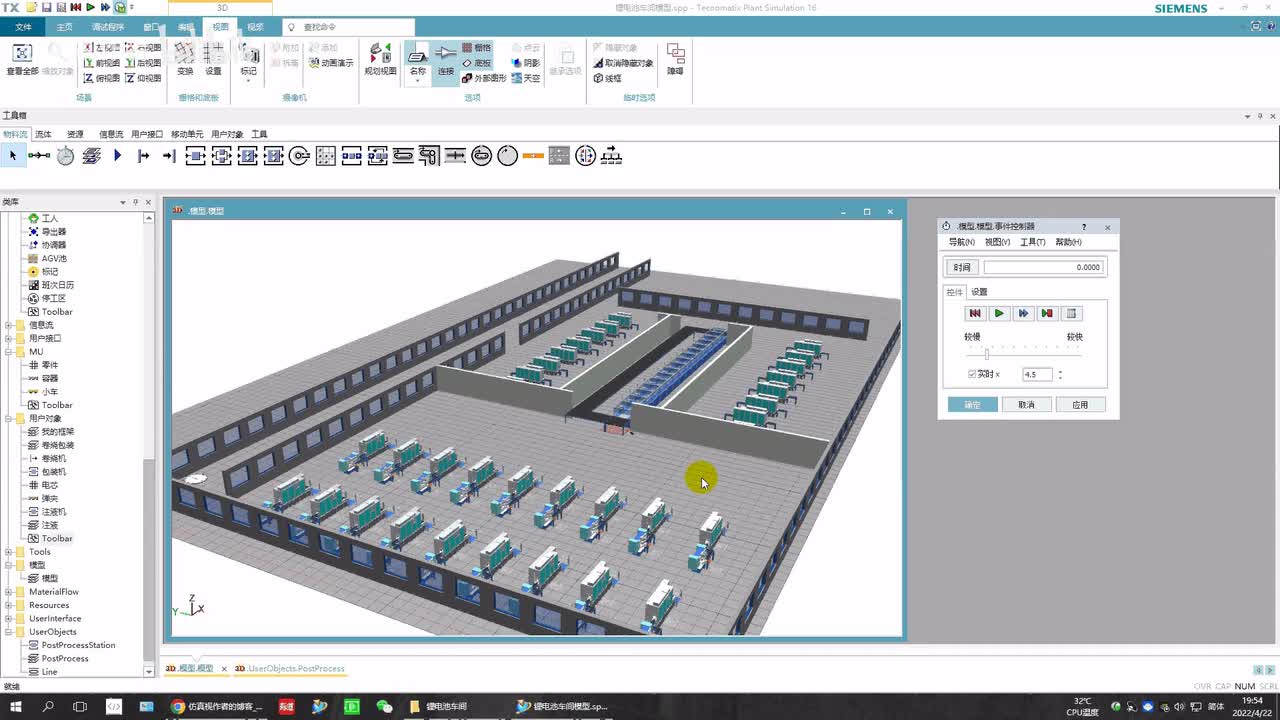Switch to the 流体 toolbox tab
The image size is (1280, 720).
click(x=43, y=134)
